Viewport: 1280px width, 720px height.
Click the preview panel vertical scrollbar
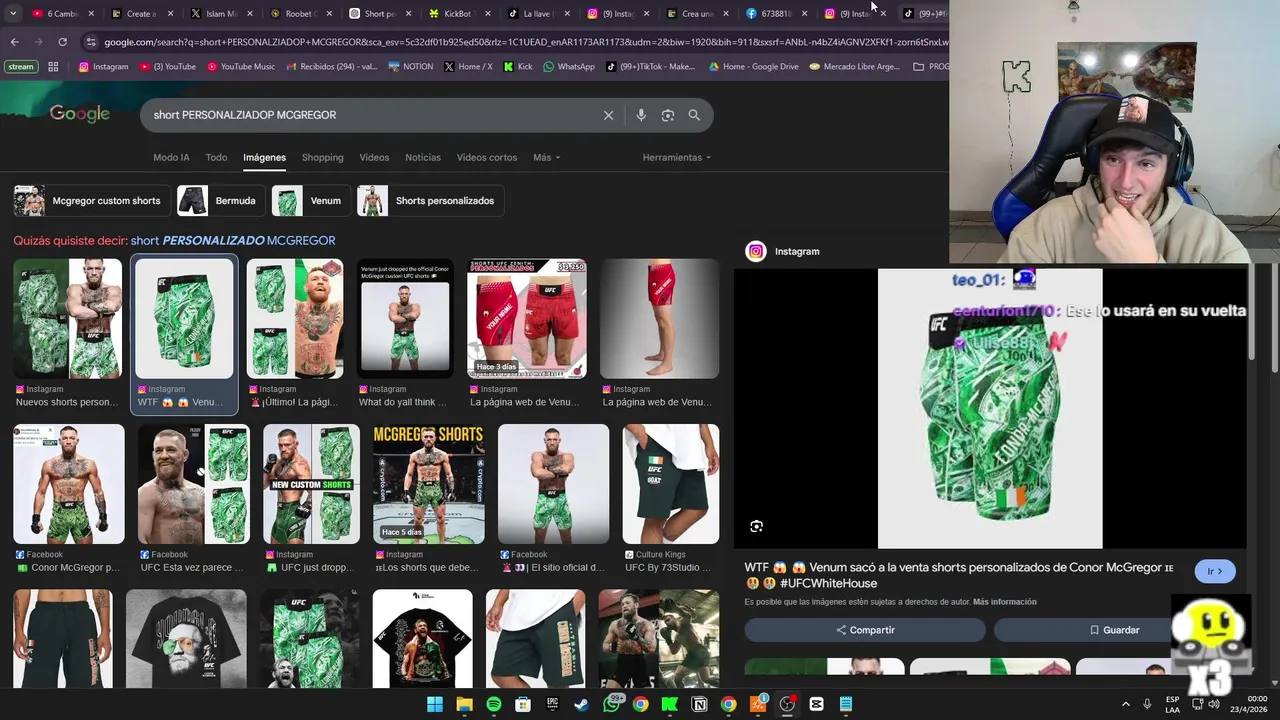click(x=1252, y=310)
